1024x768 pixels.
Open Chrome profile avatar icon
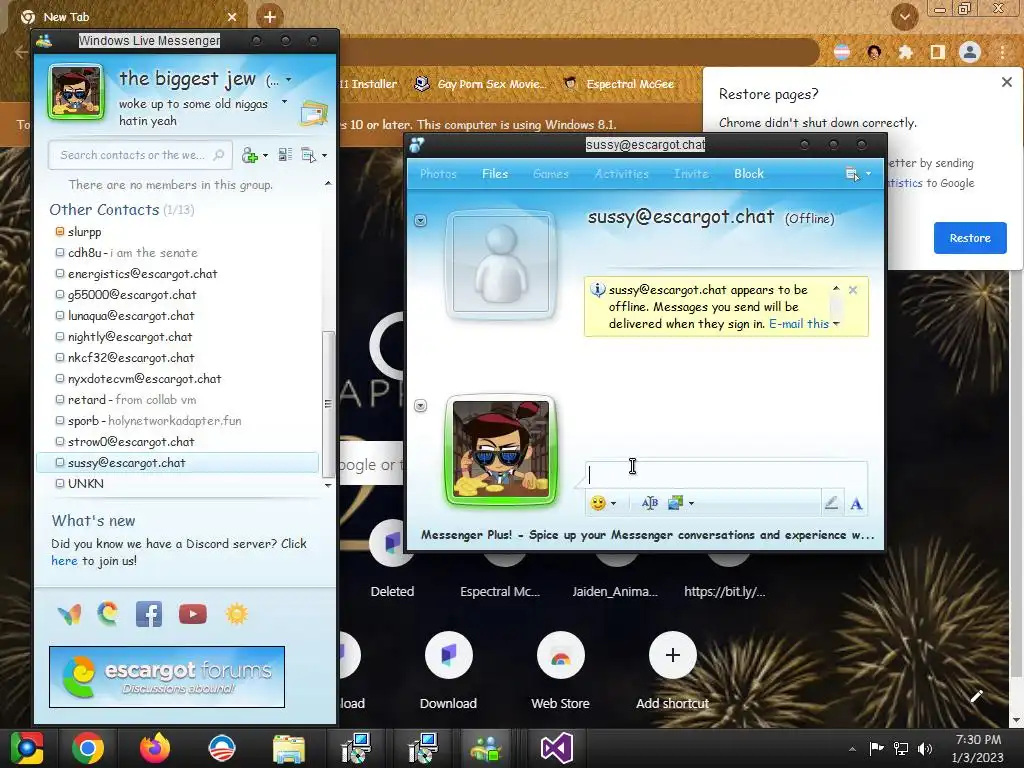pos(970,52)
